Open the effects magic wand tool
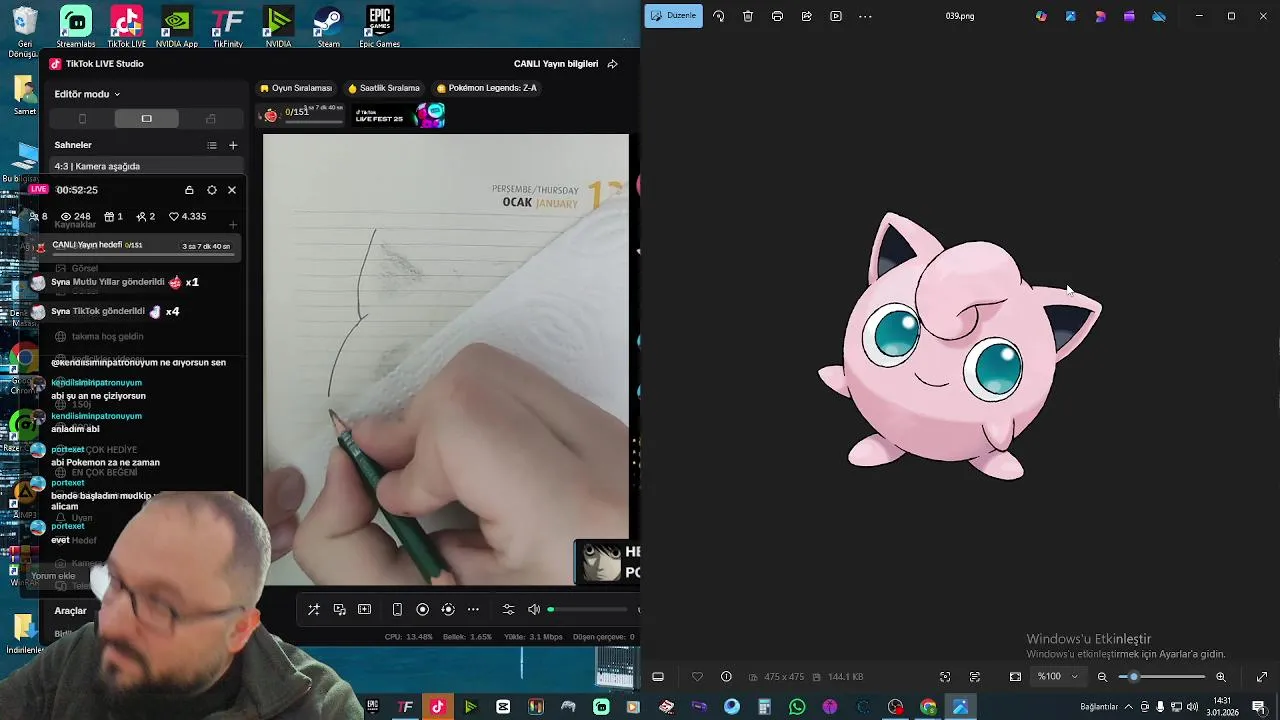This screenshot has width=1280, height=720. [x=313, y=609]
